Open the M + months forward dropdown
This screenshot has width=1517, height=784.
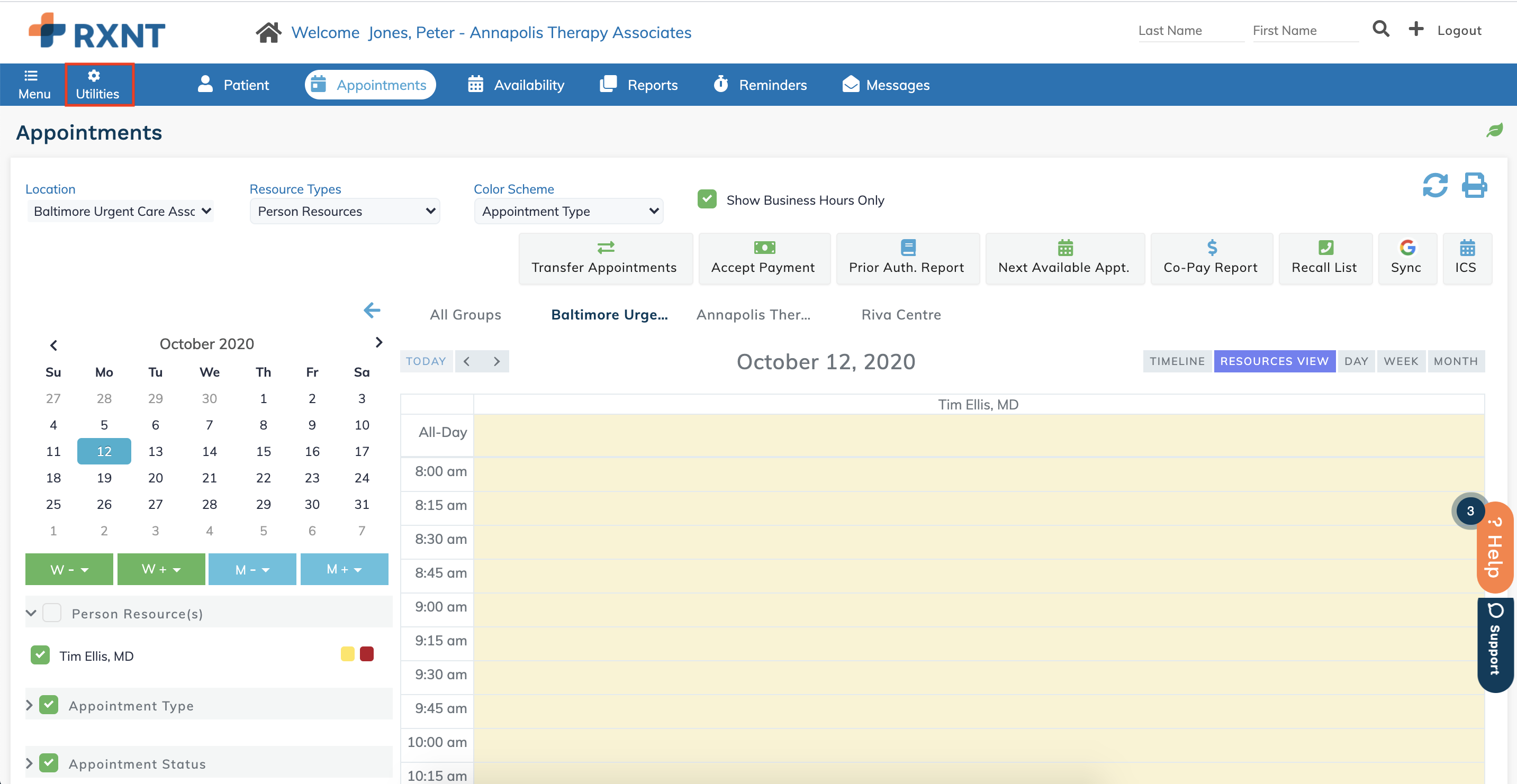pyautogui.click(x=345, y=569)
